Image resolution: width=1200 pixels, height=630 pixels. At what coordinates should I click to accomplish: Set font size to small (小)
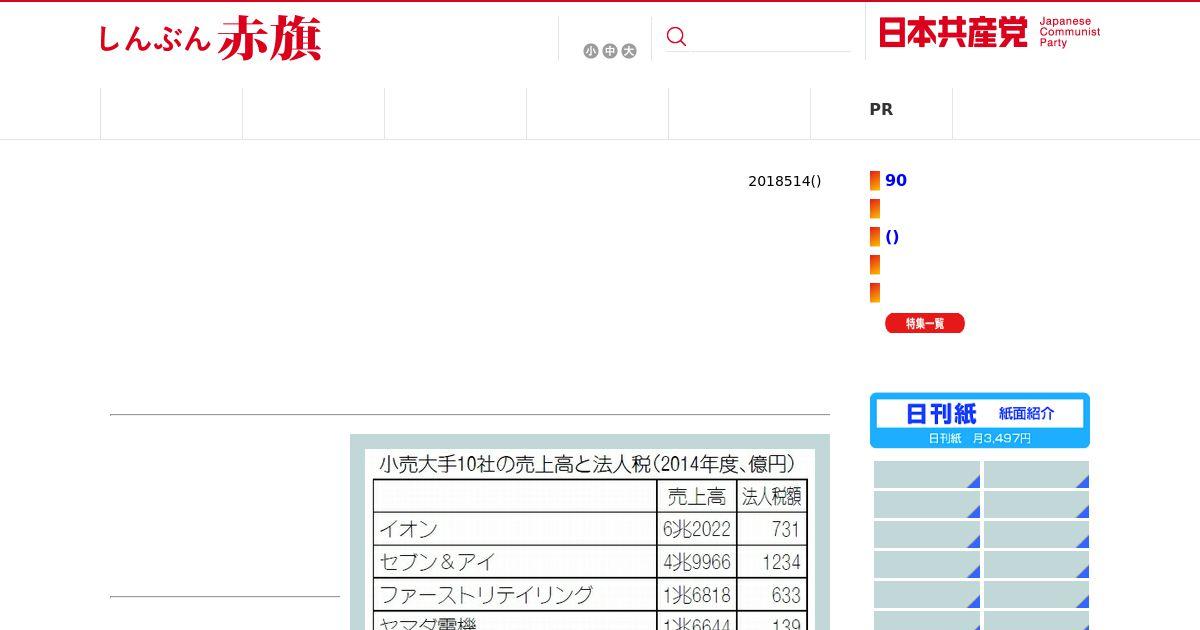click(x=591, y=51)
